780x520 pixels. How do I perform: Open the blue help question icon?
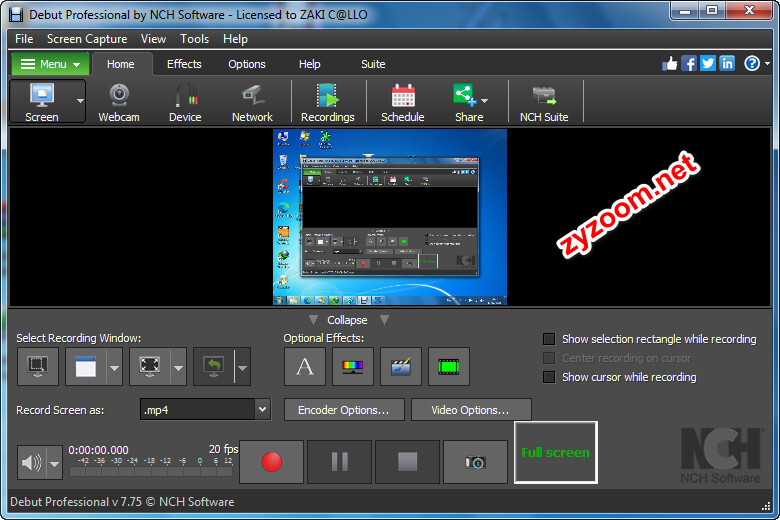click(752, 64)
